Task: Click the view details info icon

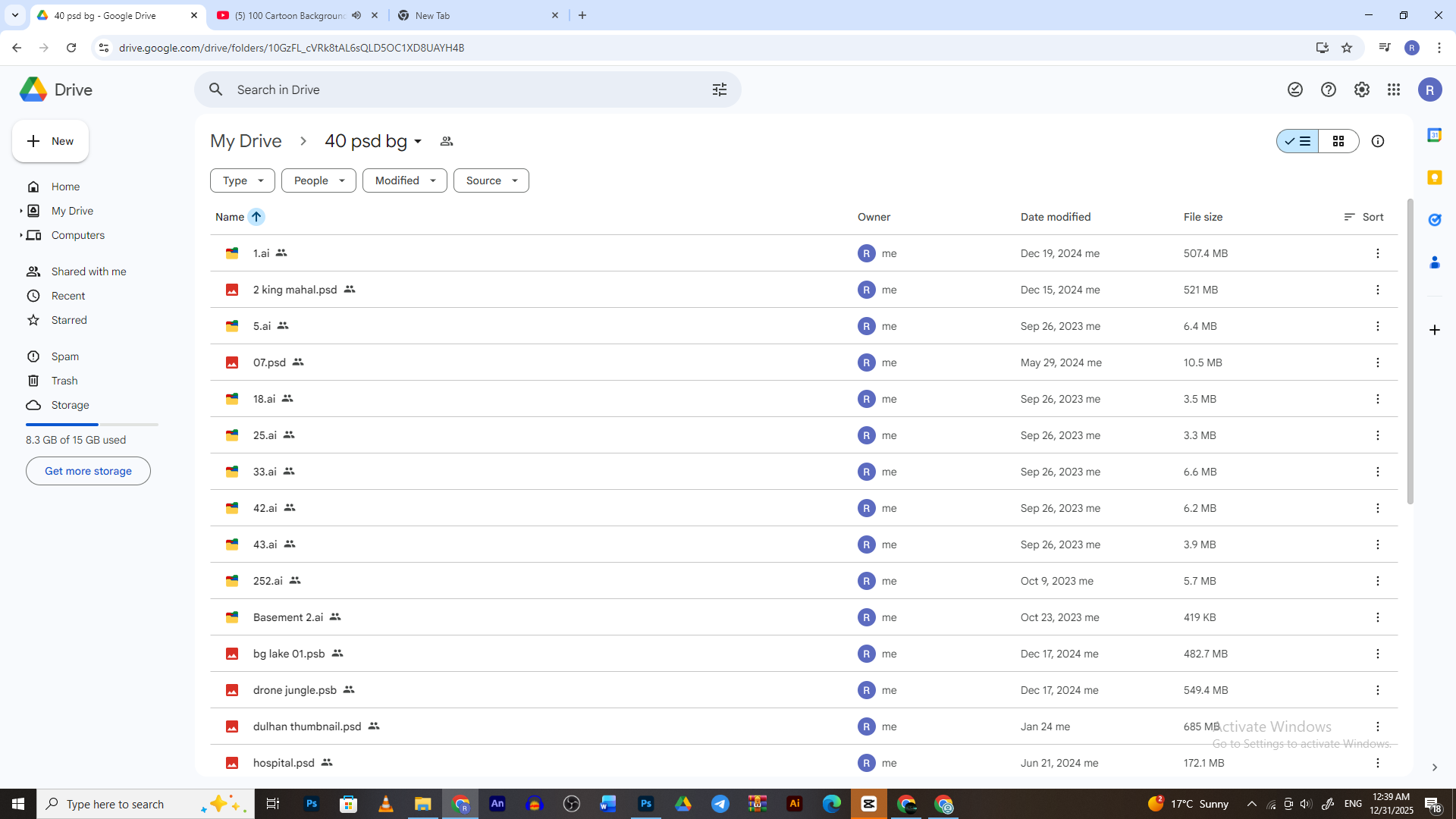Action: (x=1378, y=141)
